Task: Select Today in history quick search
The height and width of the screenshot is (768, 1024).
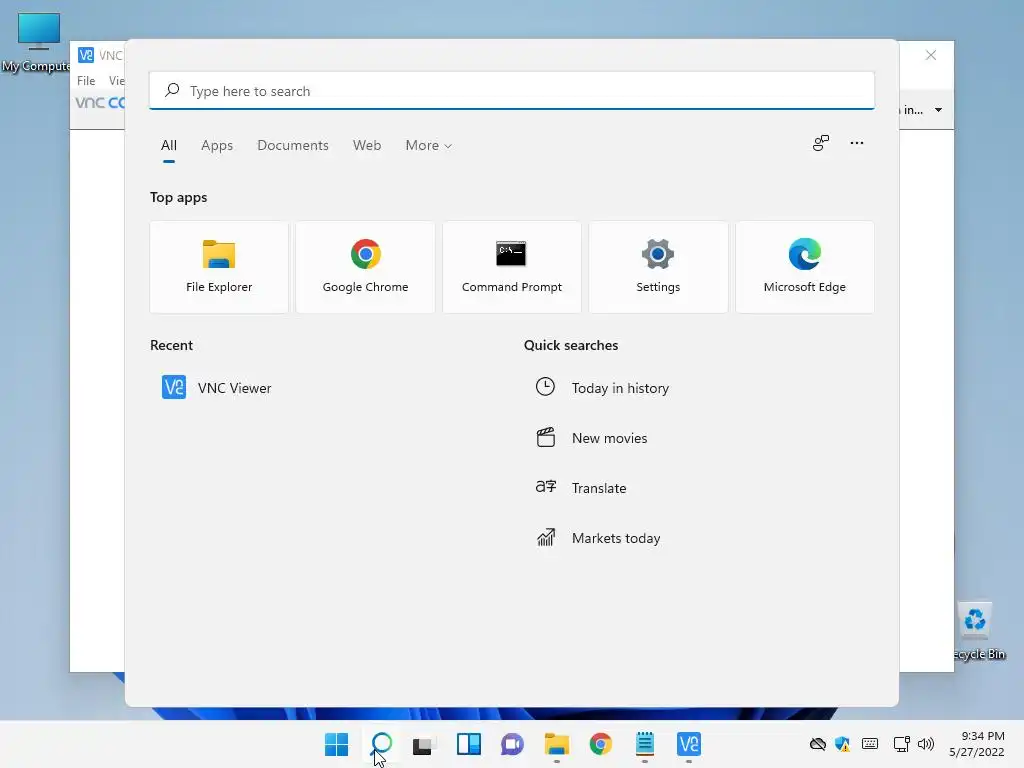Action: coord(602,388)
